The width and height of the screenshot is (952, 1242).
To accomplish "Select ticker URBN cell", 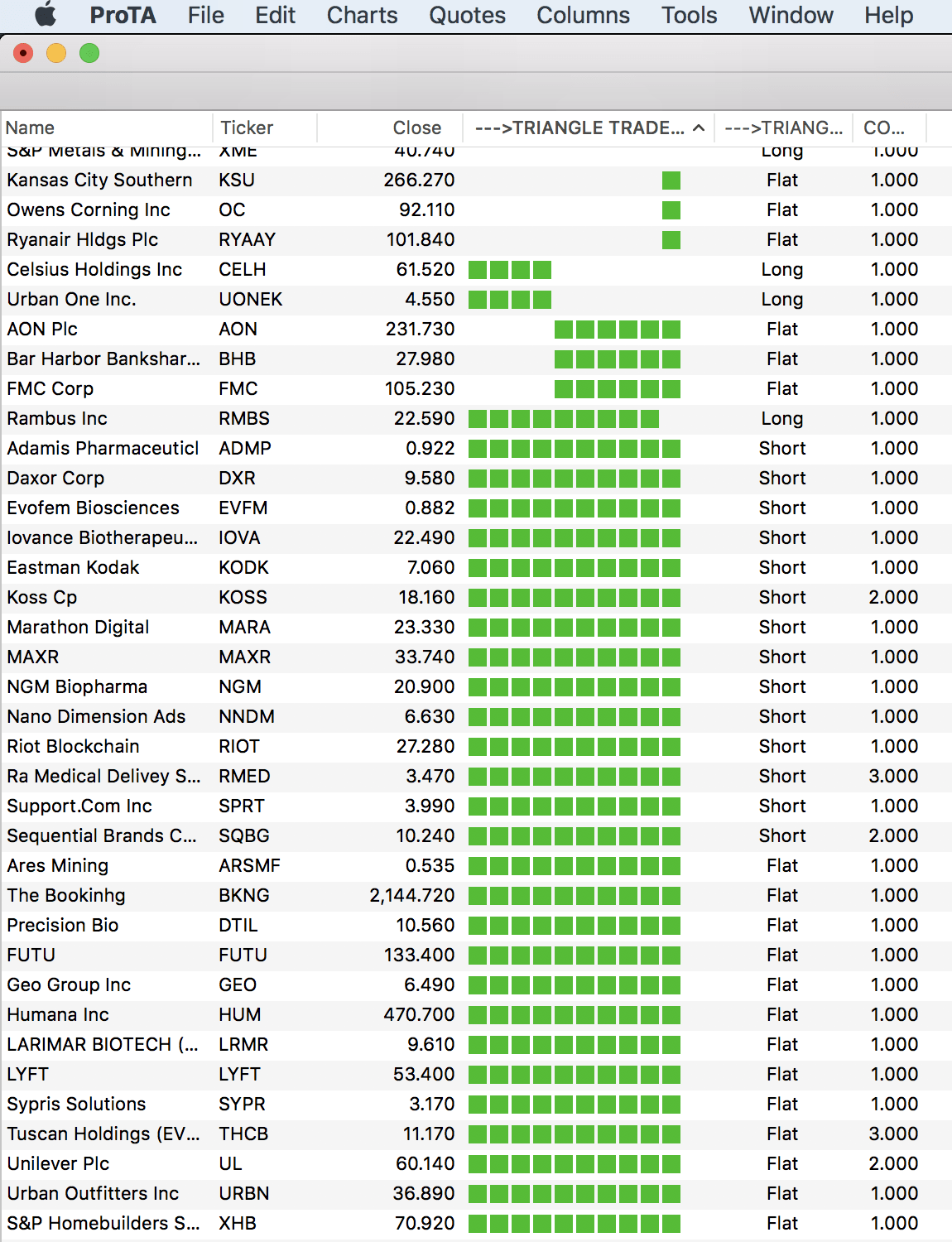I will click(244, 1193).
